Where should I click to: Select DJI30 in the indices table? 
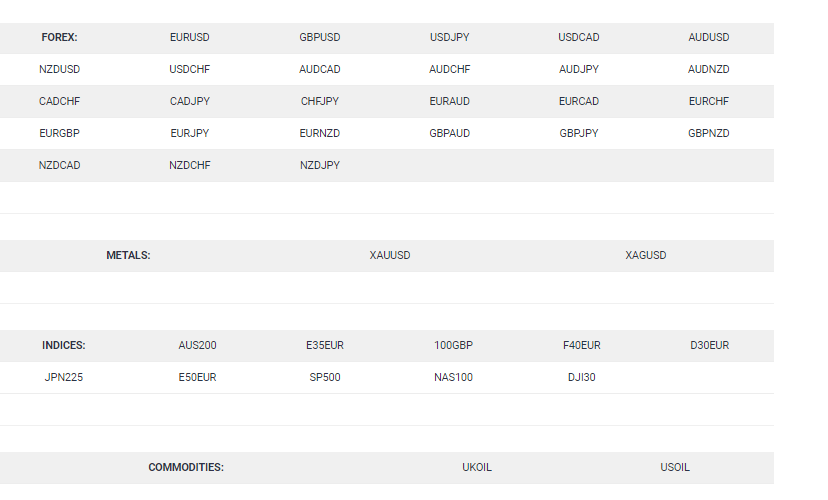(x=581, y=378)
